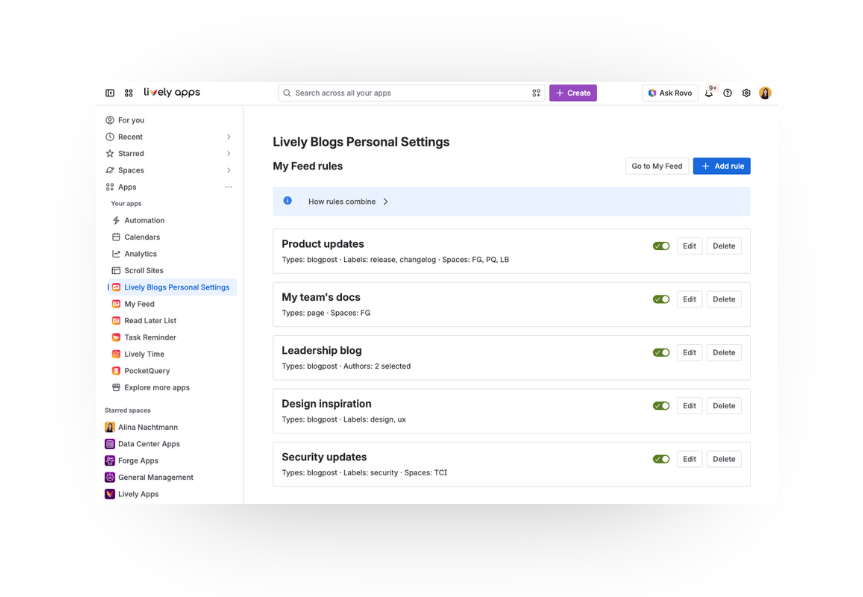Click the Lively Apps space icon

point(110,494)
